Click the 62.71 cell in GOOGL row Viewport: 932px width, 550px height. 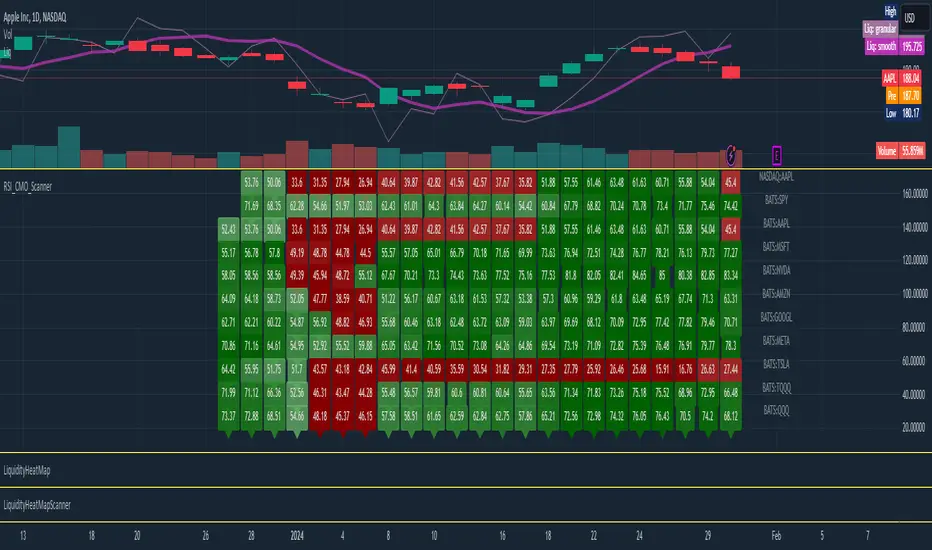pyautogui.click(x=228, y=322)
